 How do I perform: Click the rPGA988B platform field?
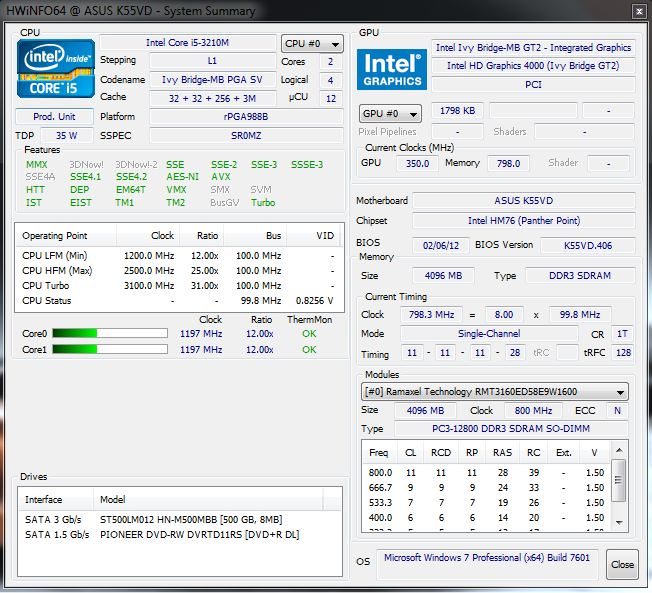[x=246, y=116]
